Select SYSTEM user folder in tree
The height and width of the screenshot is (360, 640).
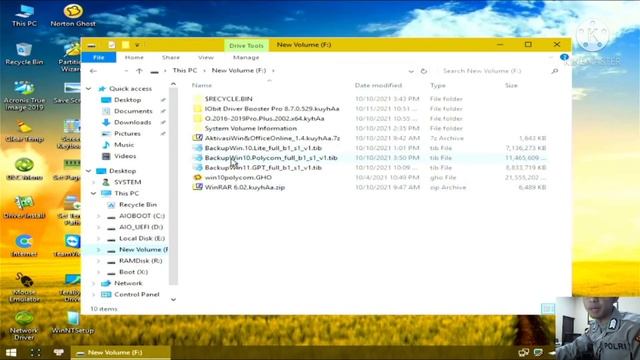click(127, 182)
